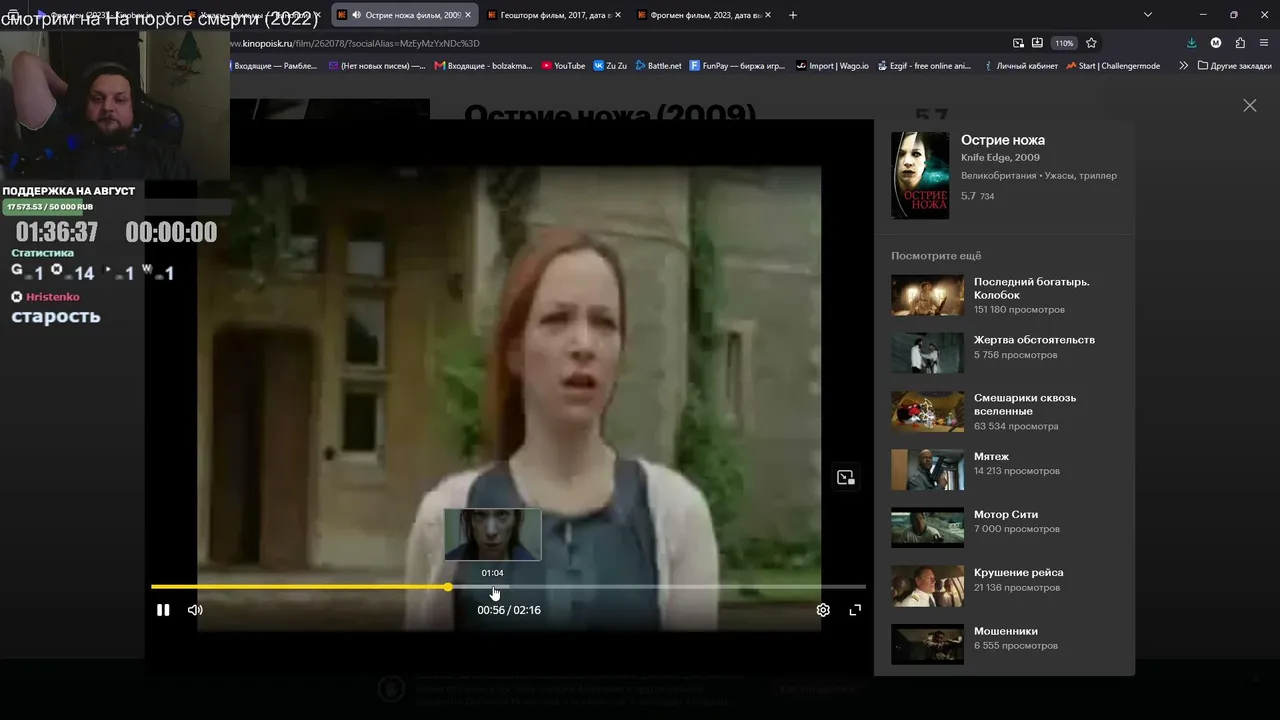This screenshot has height=720, width=1280.
Task: Click the 'Мятеж' video thumbnail
Action: (927, 469)
